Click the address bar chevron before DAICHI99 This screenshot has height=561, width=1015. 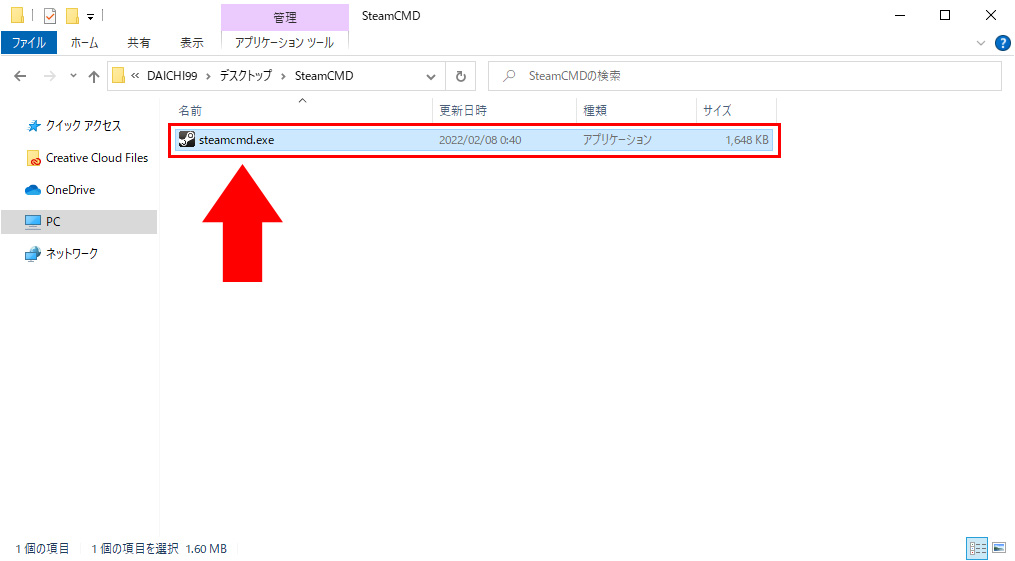click(135, 76)
